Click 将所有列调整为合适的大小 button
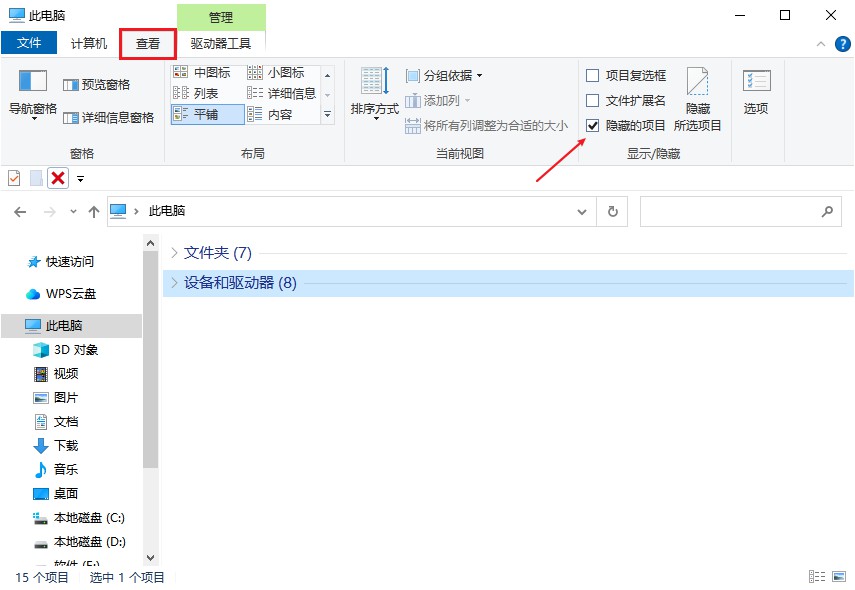Screen dimensions: 855x590 (486, 126)
